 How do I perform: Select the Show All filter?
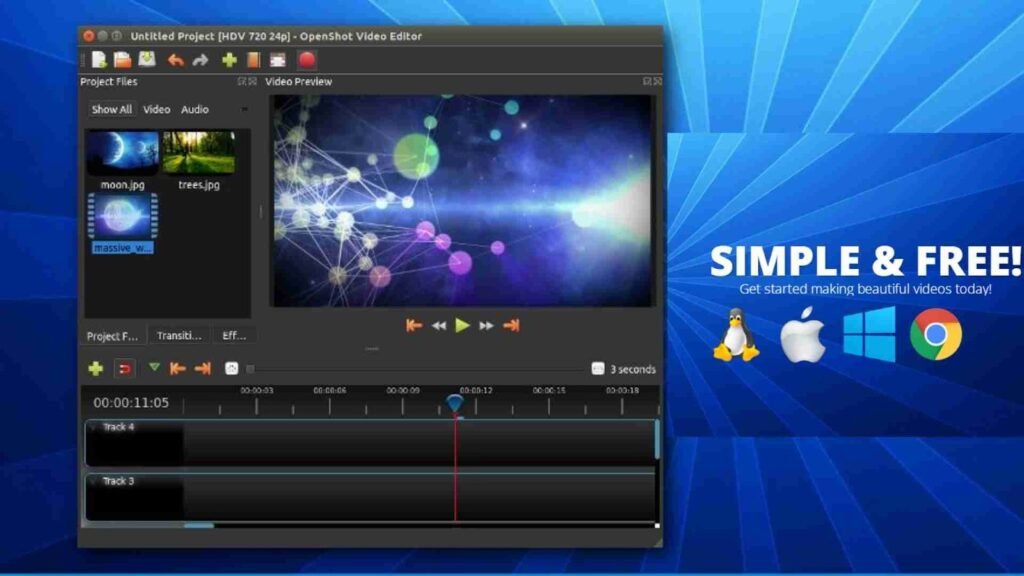tap(111, 110)
